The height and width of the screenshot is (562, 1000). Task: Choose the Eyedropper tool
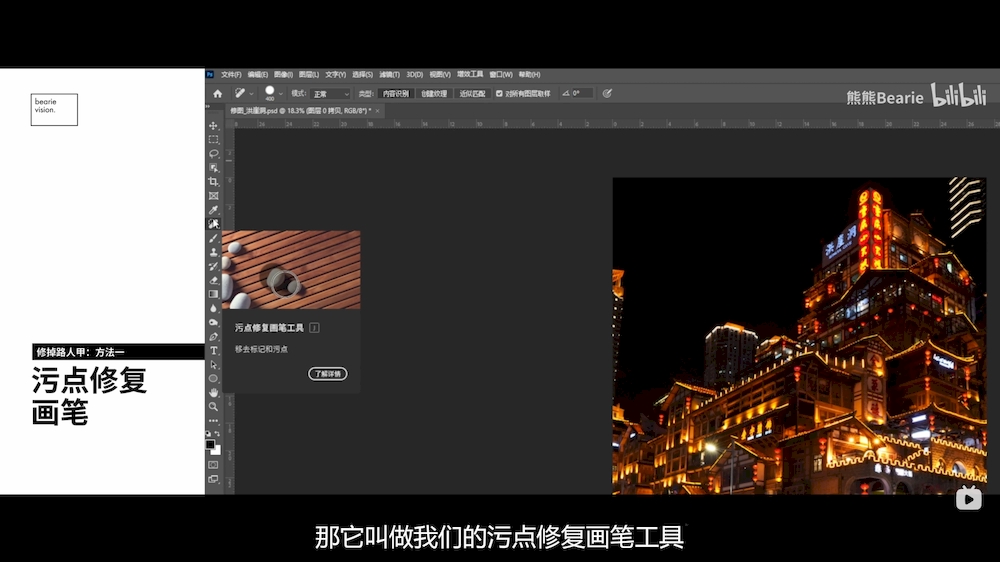coord(213,210)
